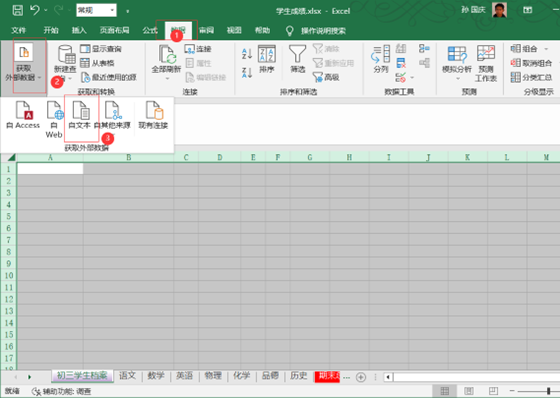Click the zoom slider handle
The image size is (560, 398).
tap(549, 391)
